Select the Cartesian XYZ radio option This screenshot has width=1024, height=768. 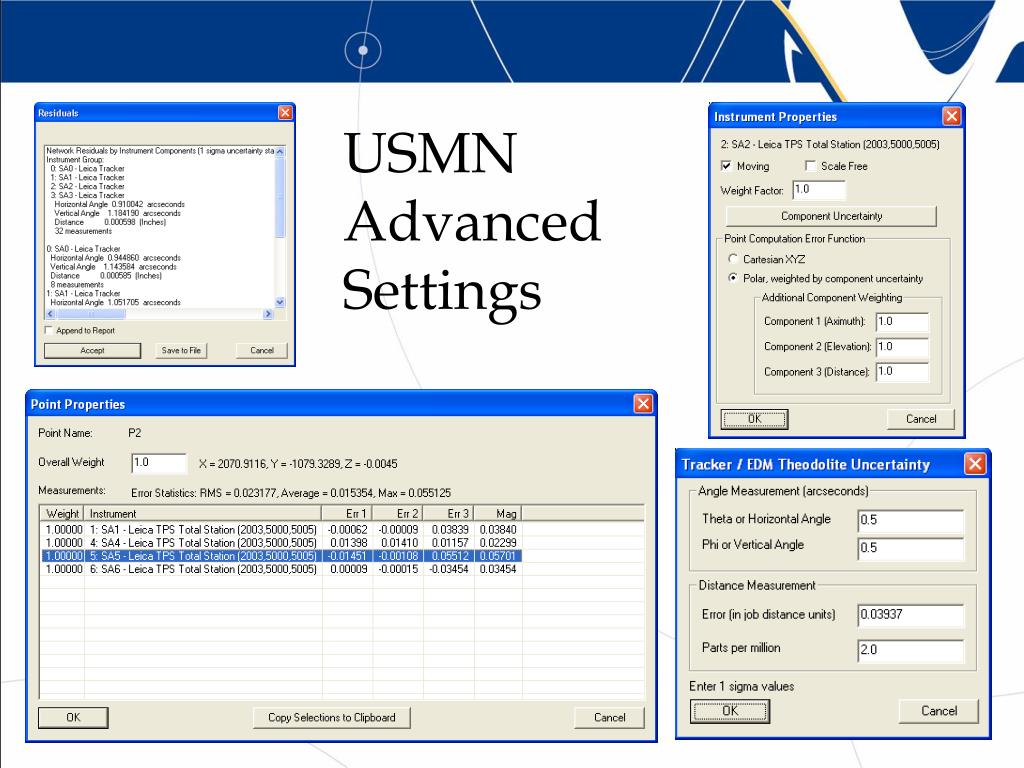733,259
